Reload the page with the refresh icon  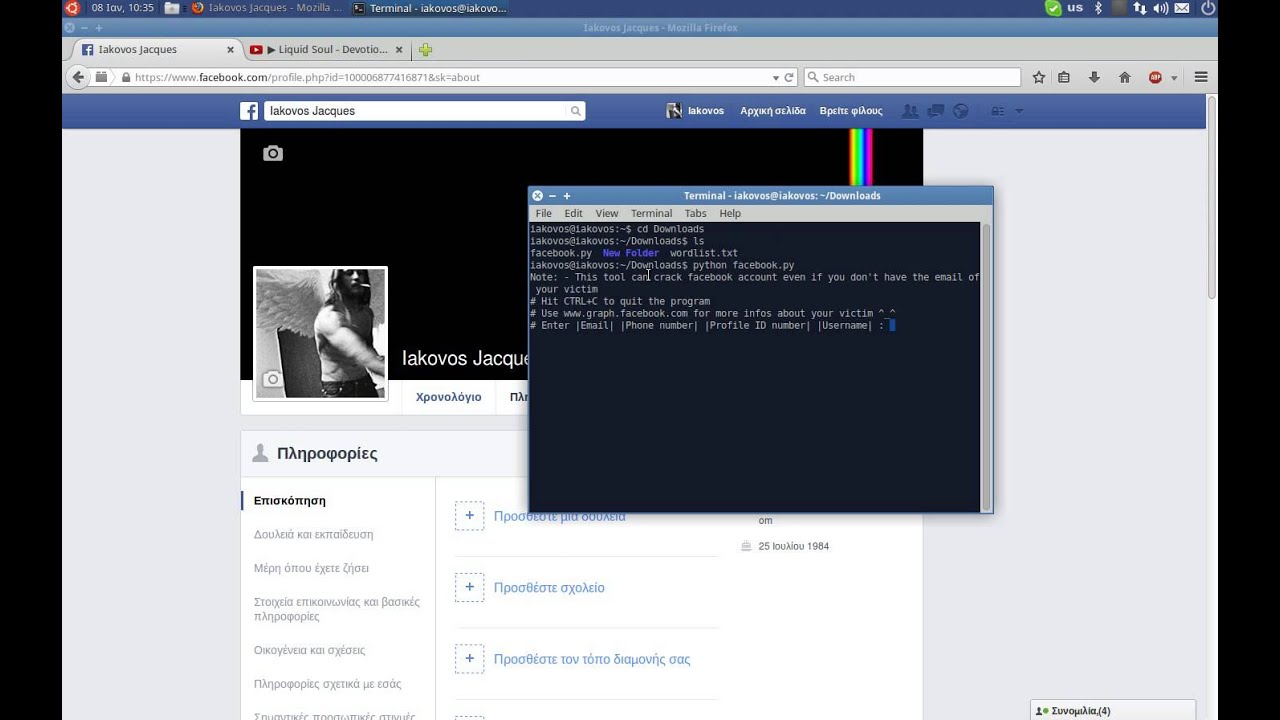point(789,77)
